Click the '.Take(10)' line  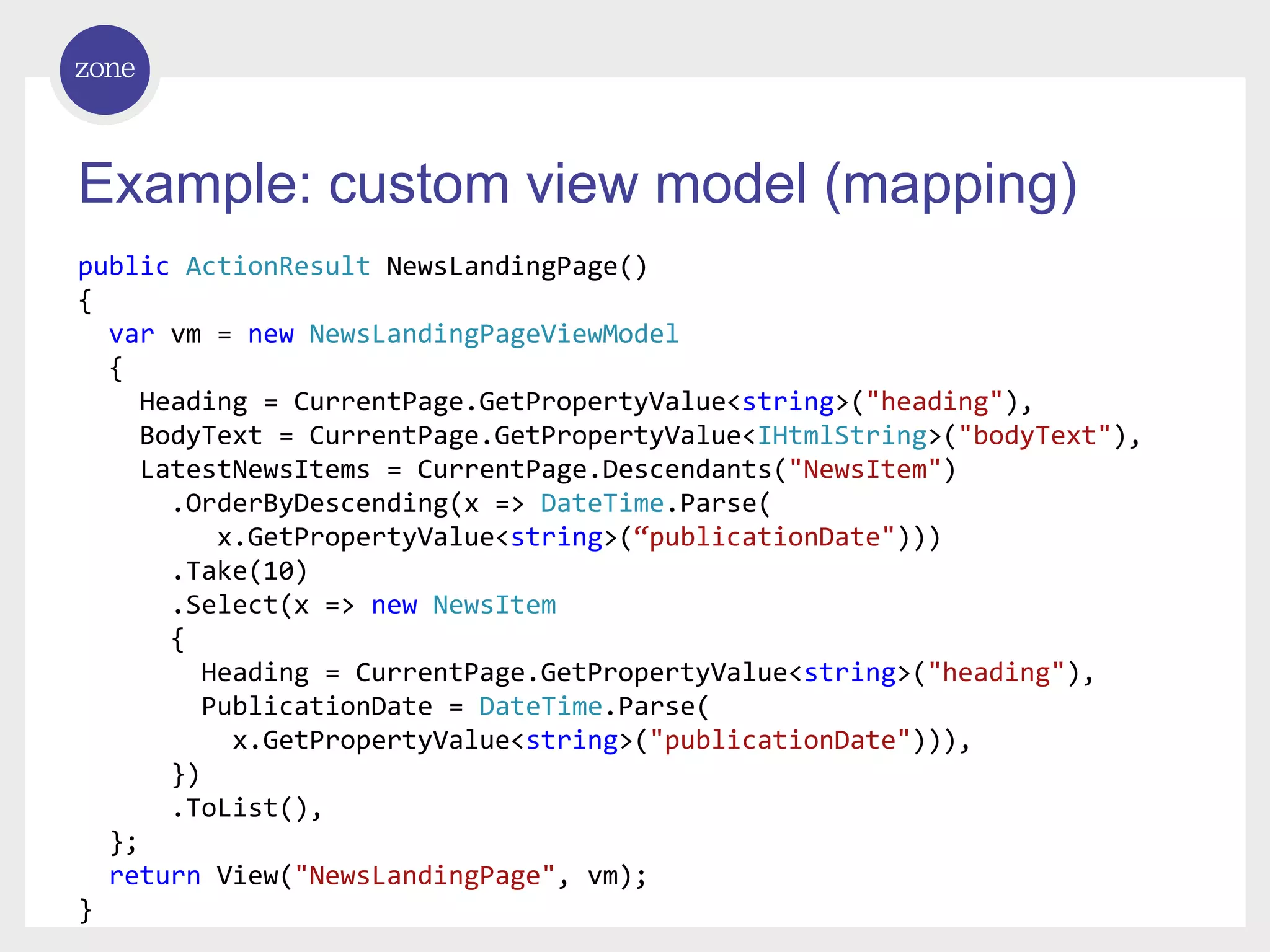(240, 571)
